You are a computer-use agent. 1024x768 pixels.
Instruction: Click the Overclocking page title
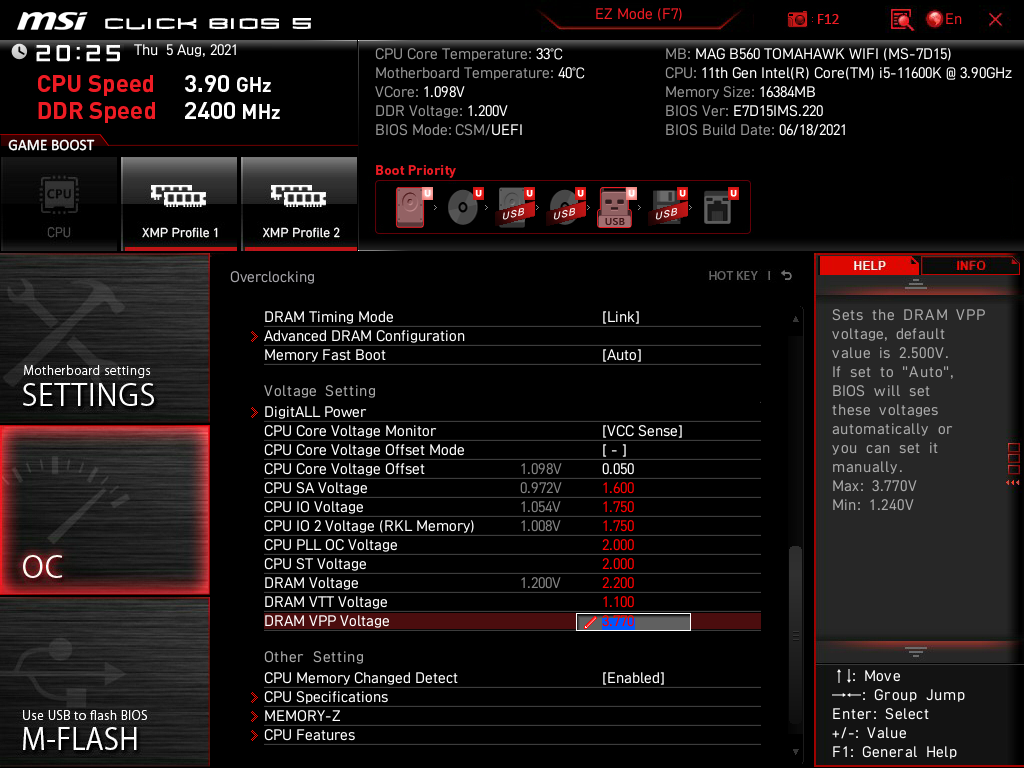pyautogui.click(x=272, y=277)
